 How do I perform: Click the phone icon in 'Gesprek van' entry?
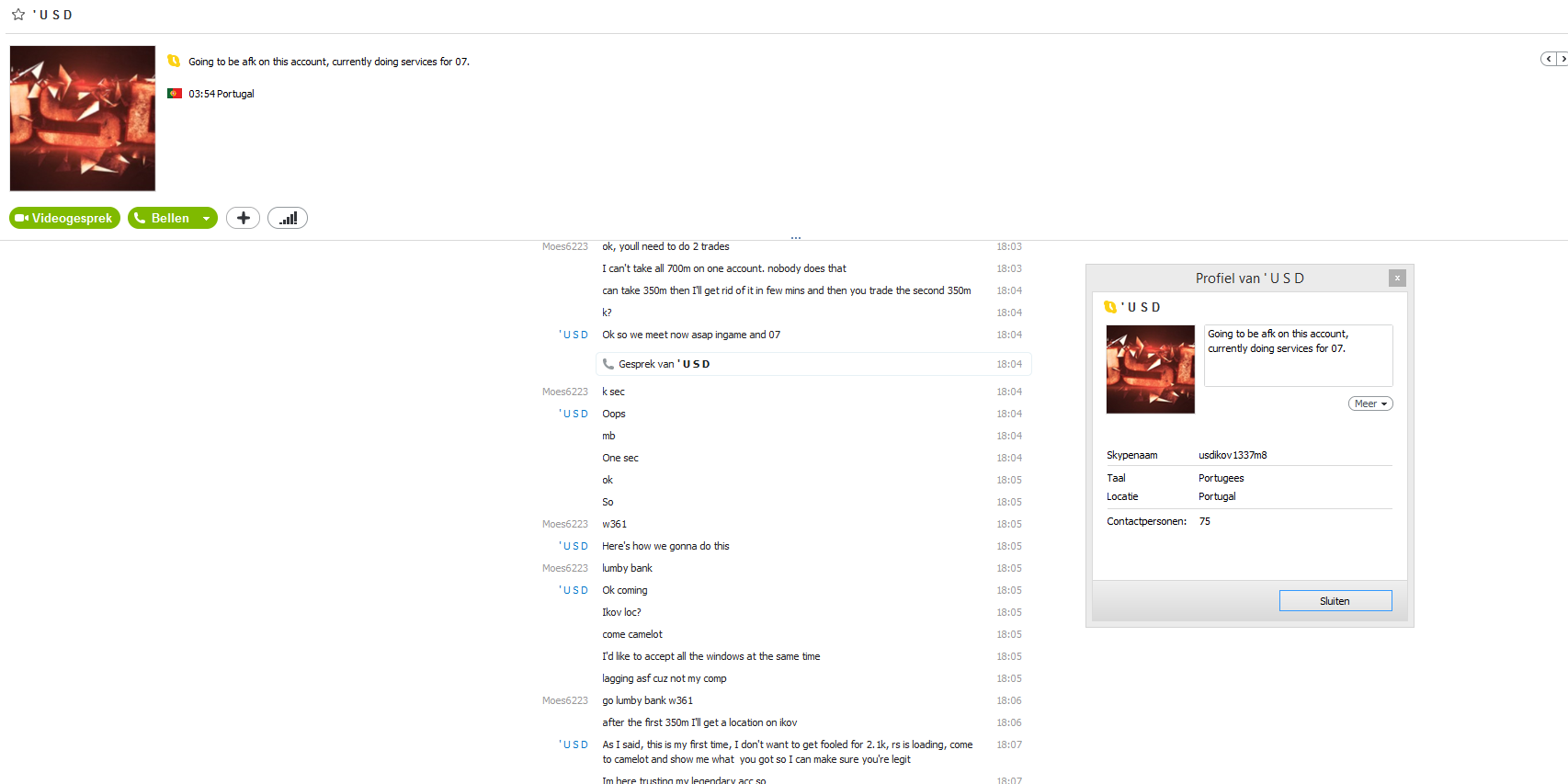pos(608,364)
